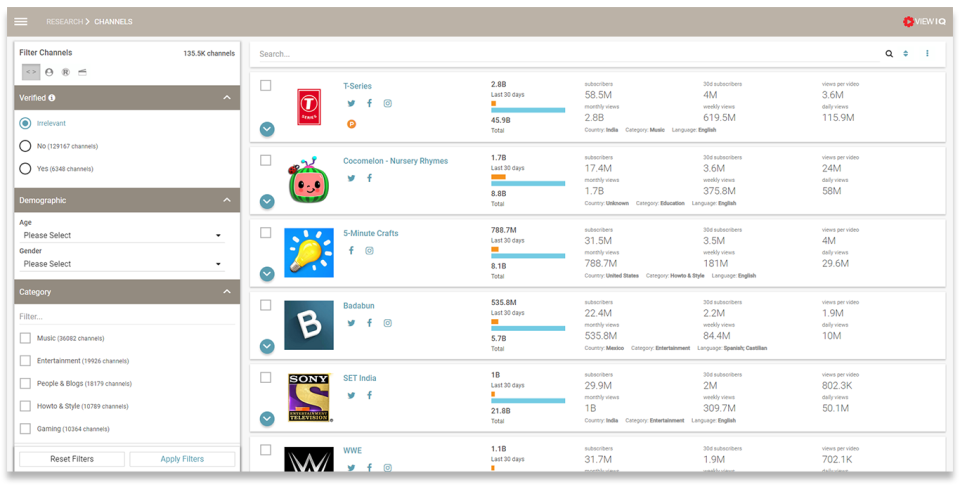Screen dimensions: 960x487
Task: Check the Gaming category checkbox
Action: tap(25, 429)
